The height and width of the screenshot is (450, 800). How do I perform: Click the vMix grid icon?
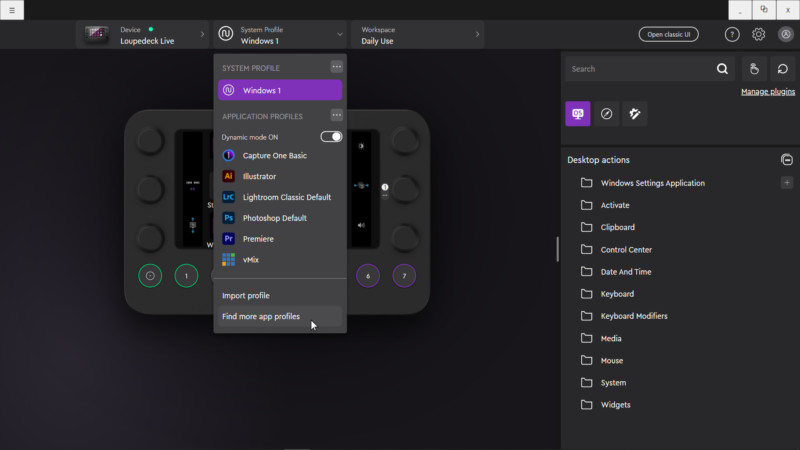coord(229,260)
